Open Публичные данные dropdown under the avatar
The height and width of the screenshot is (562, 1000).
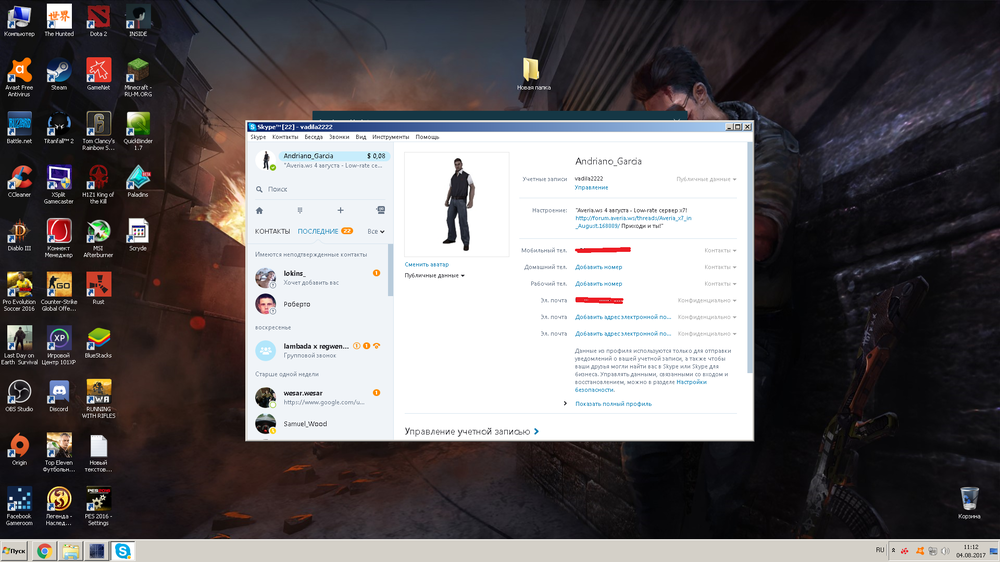pyautogui.click(x=434, y=275)
